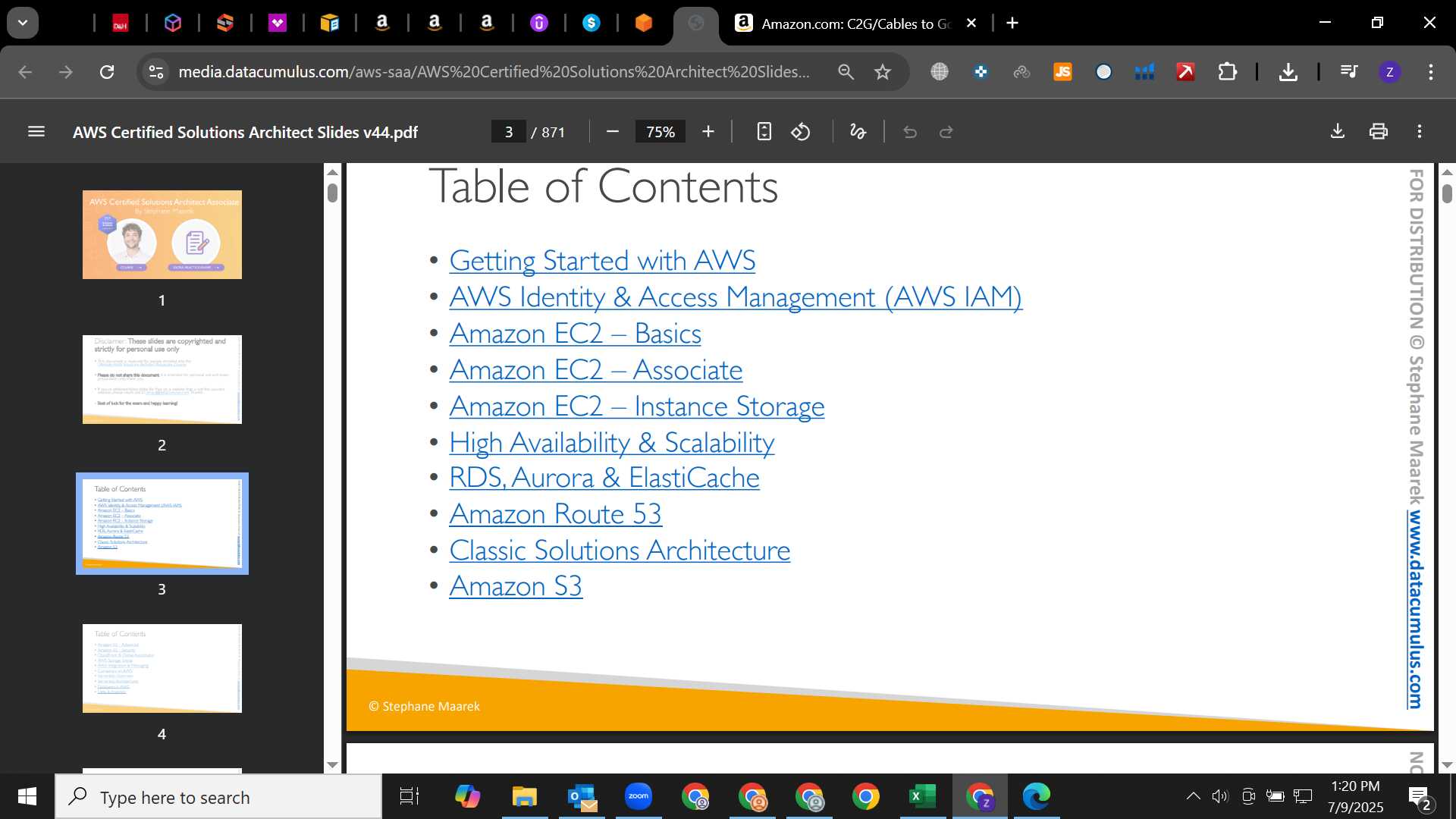Click the address bar zoom magnifier icon

pos(846,72)
